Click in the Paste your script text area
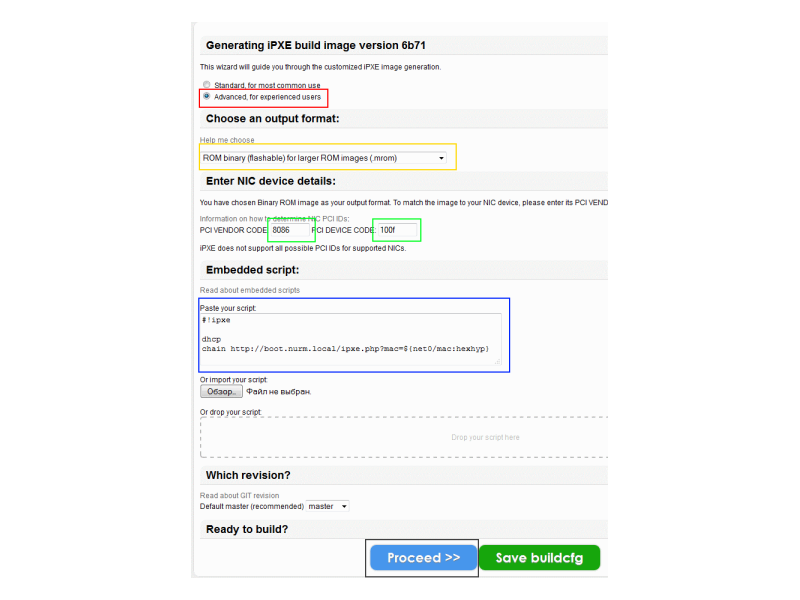 coord(351,339)
